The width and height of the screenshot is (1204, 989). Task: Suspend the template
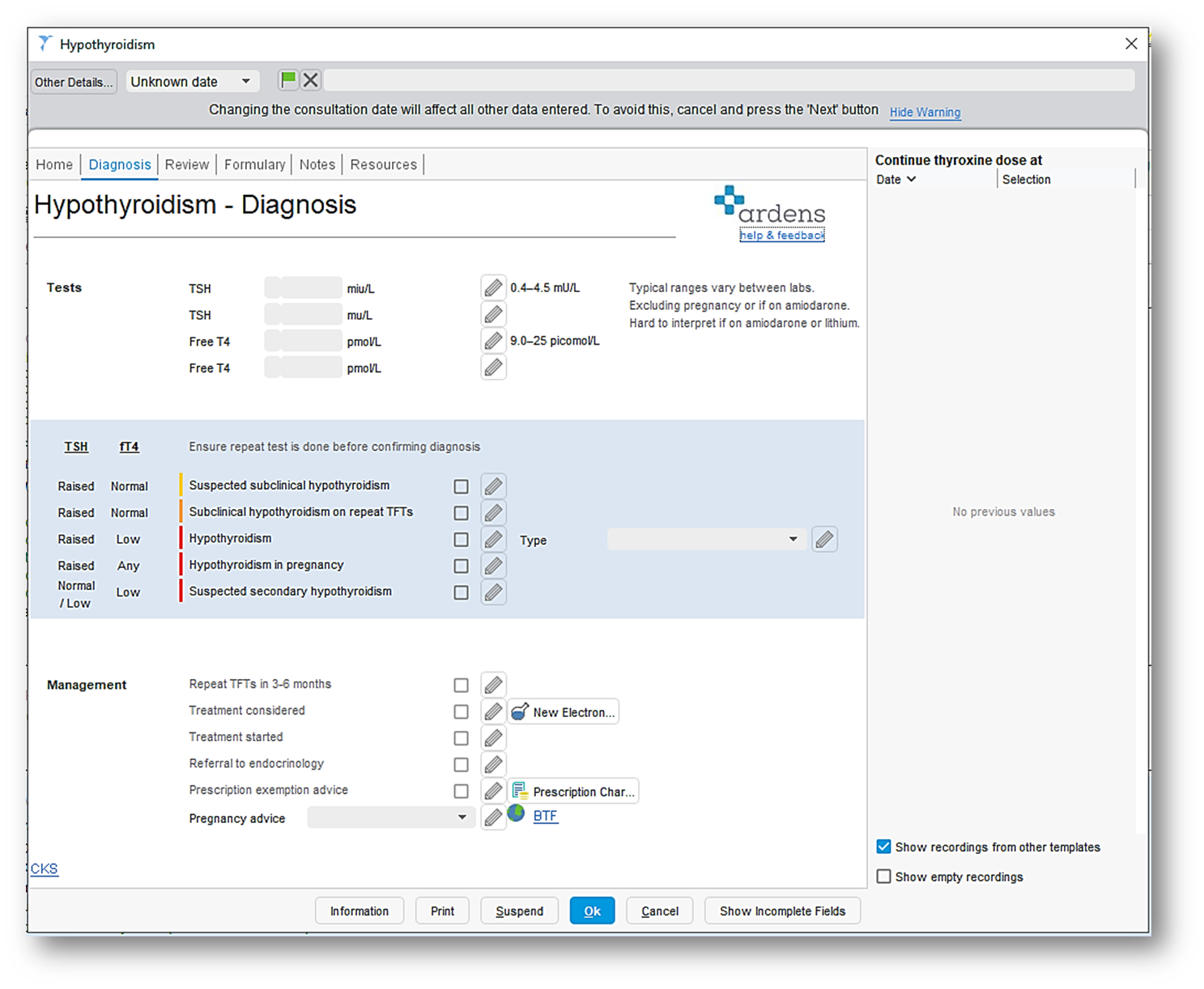tap(519, 910)
